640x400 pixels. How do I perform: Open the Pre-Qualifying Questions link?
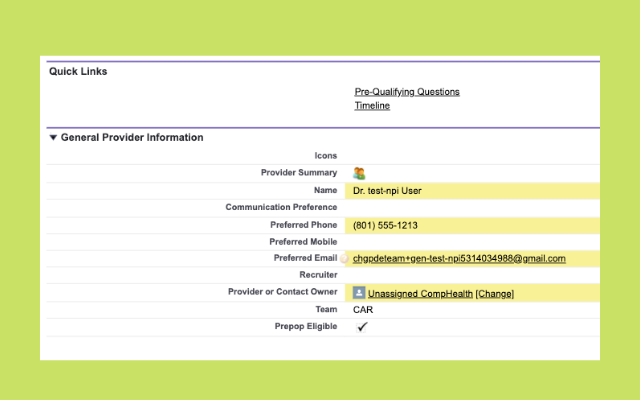pos(407,92)
